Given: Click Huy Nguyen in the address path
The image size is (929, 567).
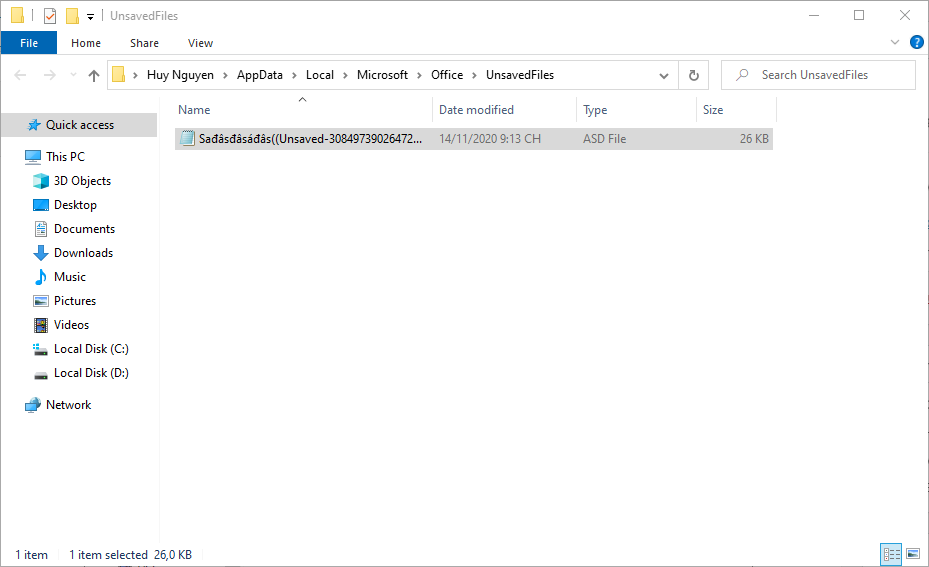Looking at the screenshot, I should [180, 75].
